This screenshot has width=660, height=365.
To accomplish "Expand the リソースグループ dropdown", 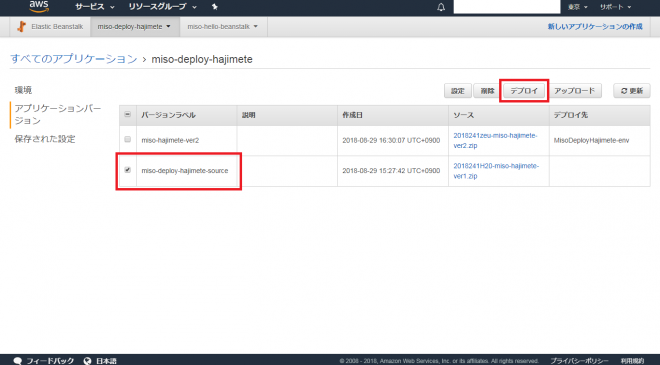I will point(162,7).
